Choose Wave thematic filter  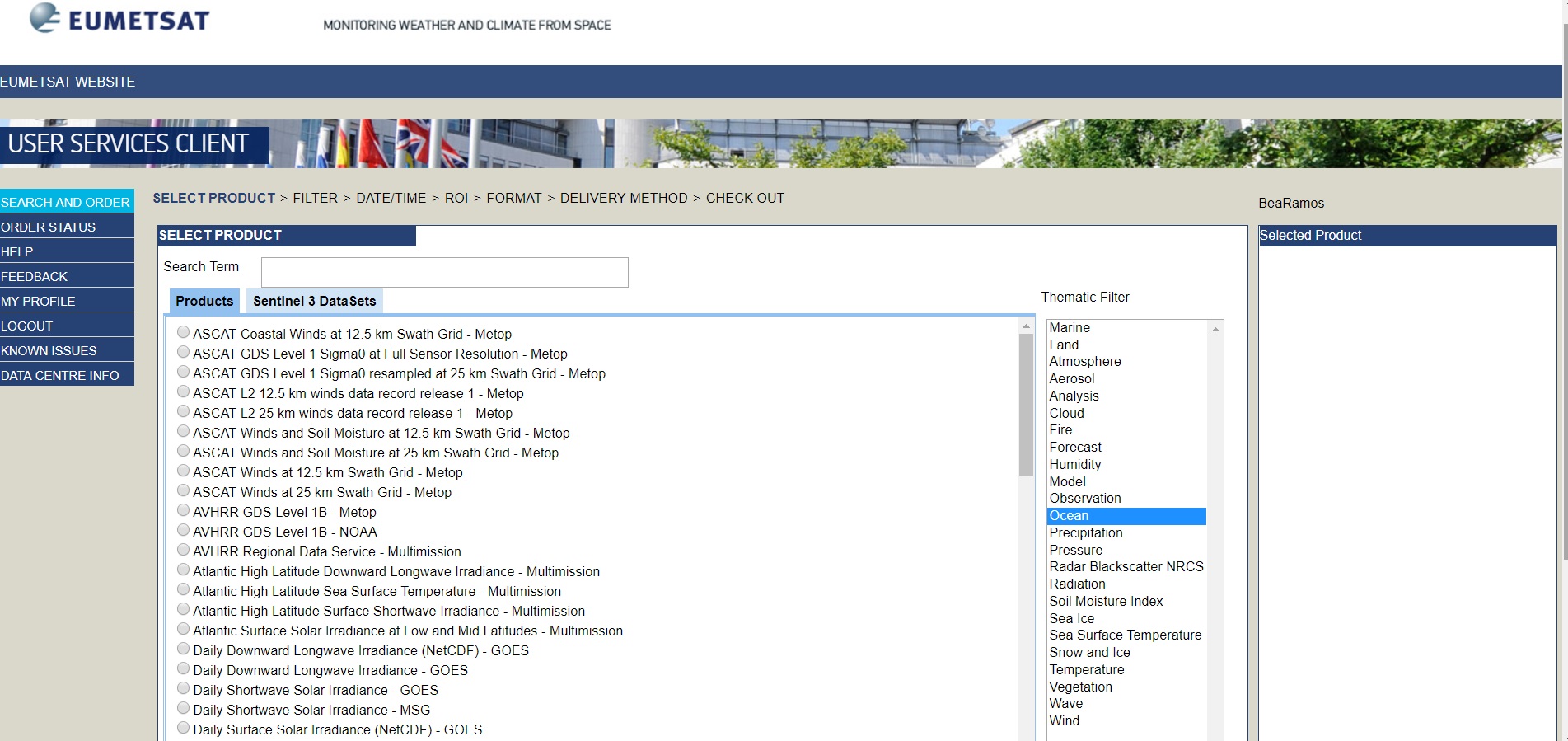[1126, 703]
